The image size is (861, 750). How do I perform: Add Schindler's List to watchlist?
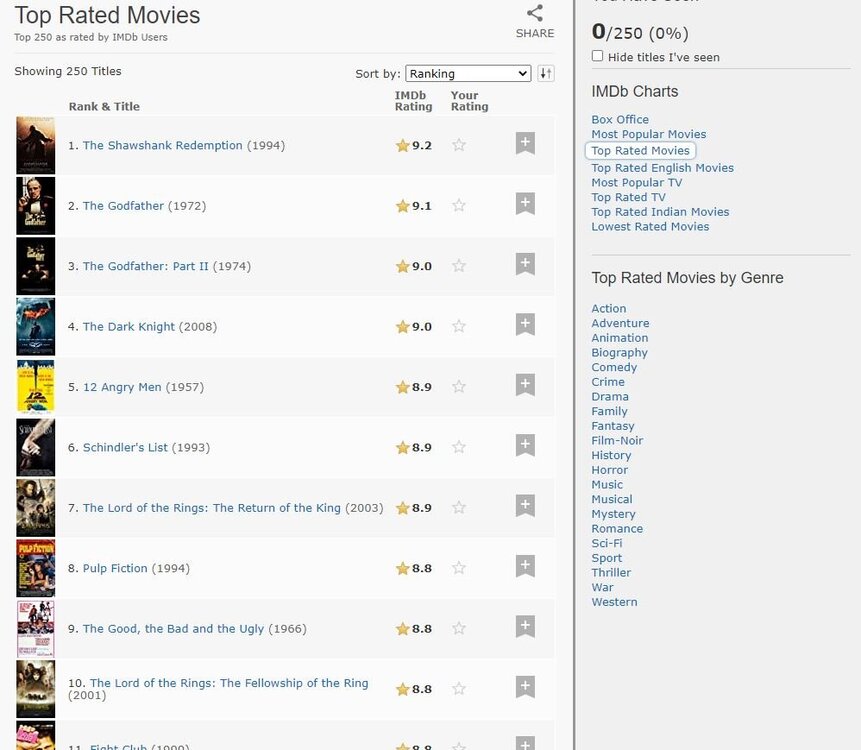[x=525, y=446]
